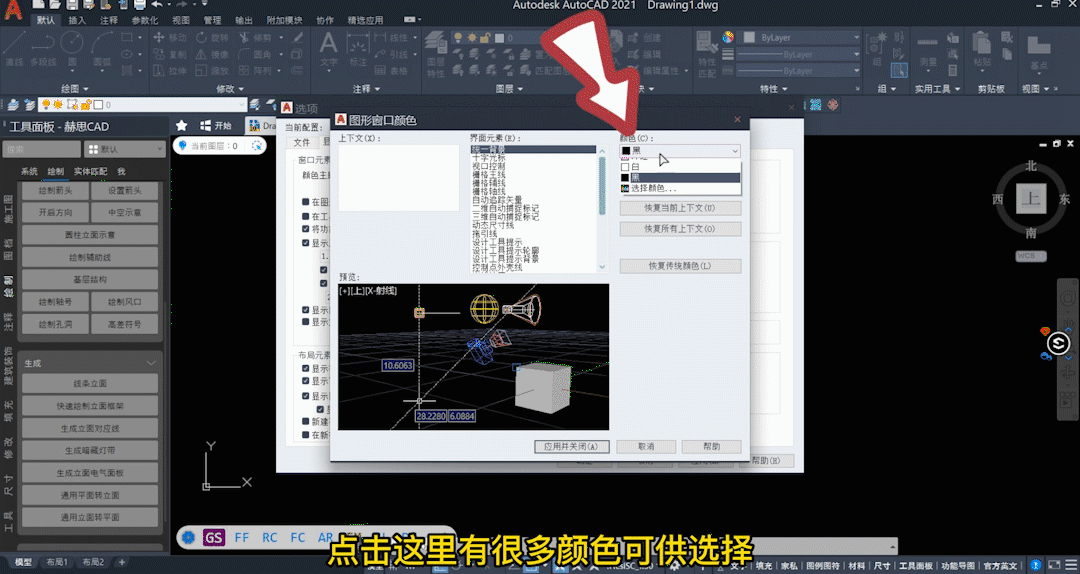Open Layer Properties (图层特性) manager
The height and width of the screenshot is (574, 1080).
coord(435,54)
